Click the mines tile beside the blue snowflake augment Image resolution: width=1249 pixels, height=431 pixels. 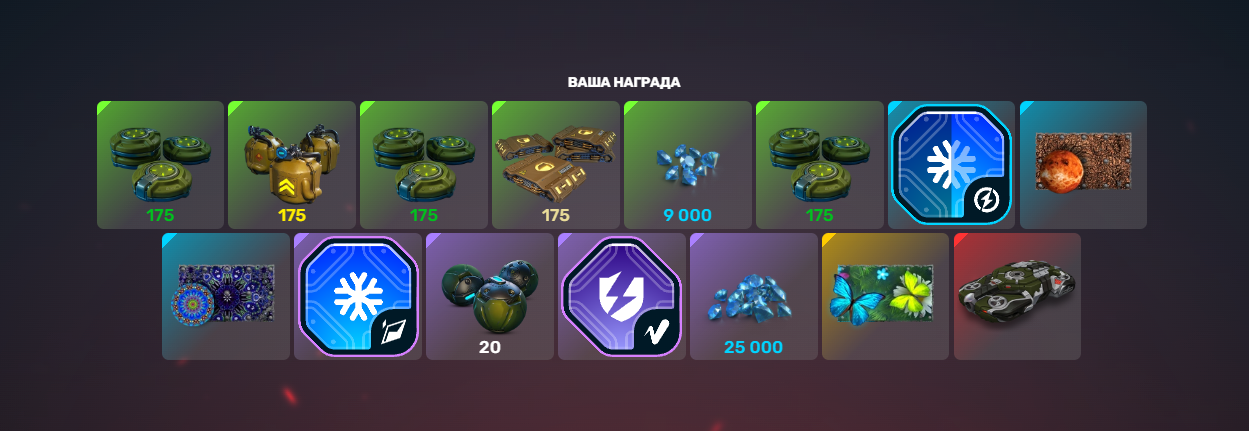[820, 165]
